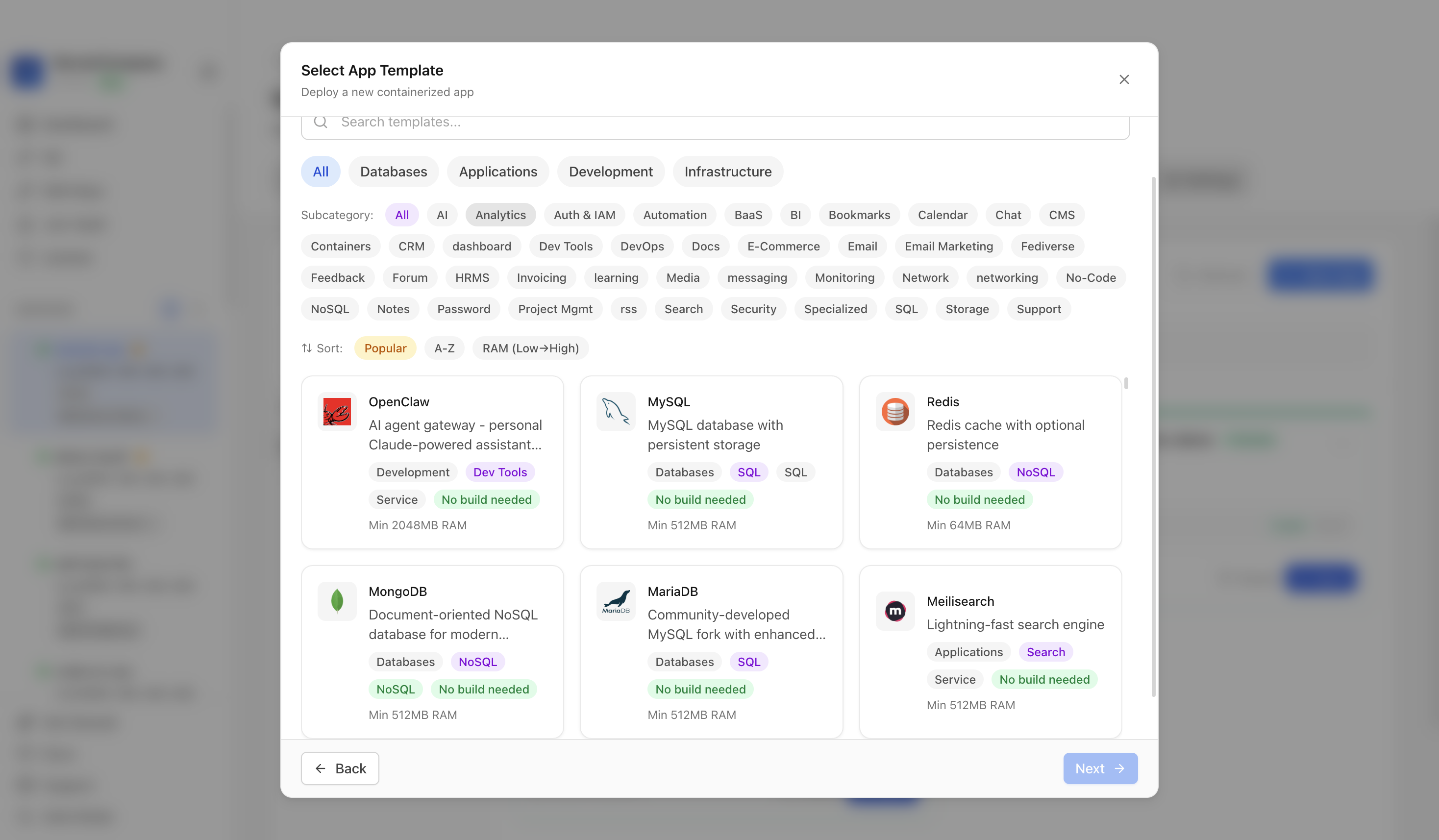Click the MySQL dolphin icon
The width and height of the screenshot is (1439, 840).
coord(616,412)
